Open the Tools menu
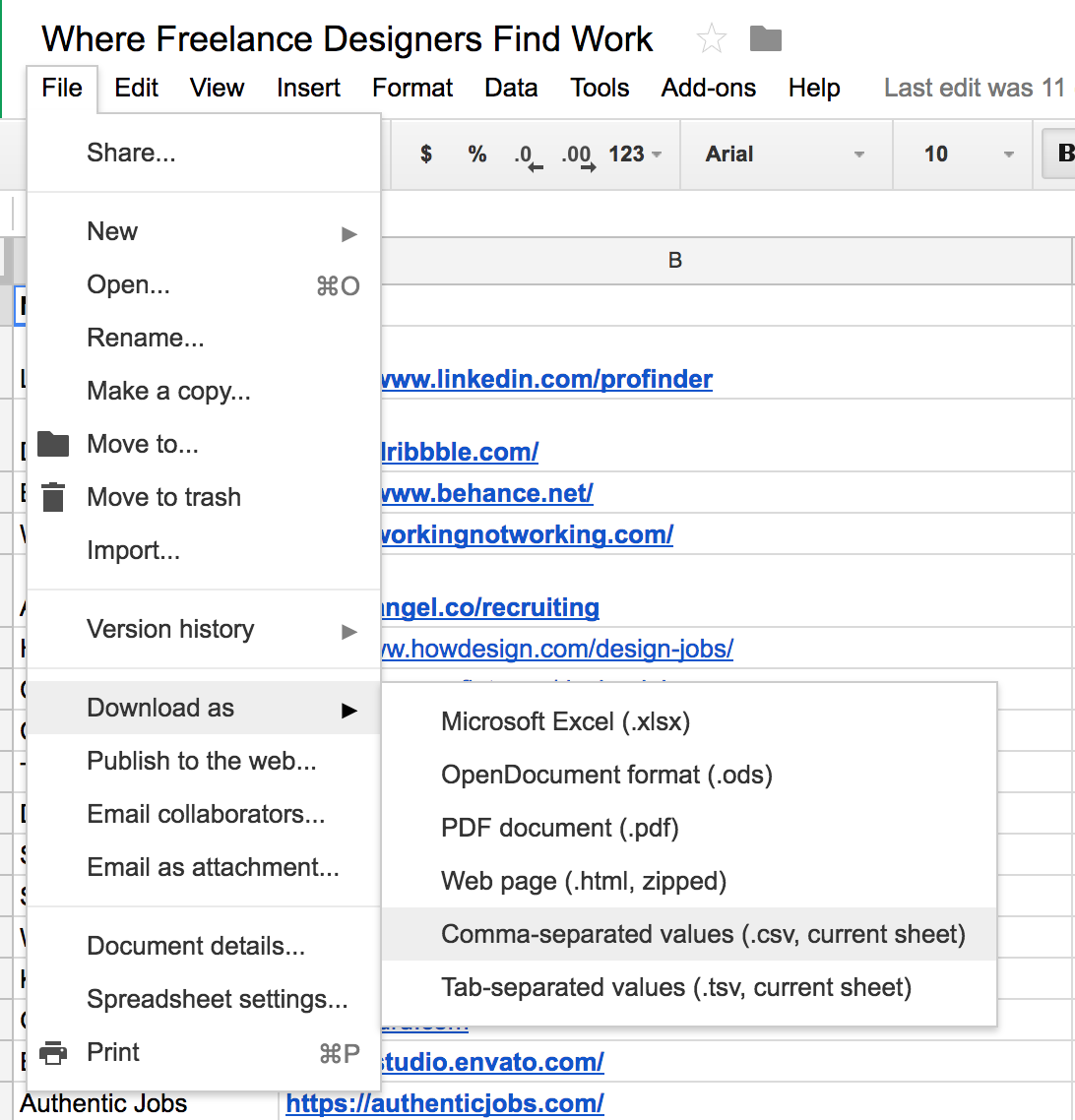This screenshot has width=1075, height=1120. coord(600,88)
